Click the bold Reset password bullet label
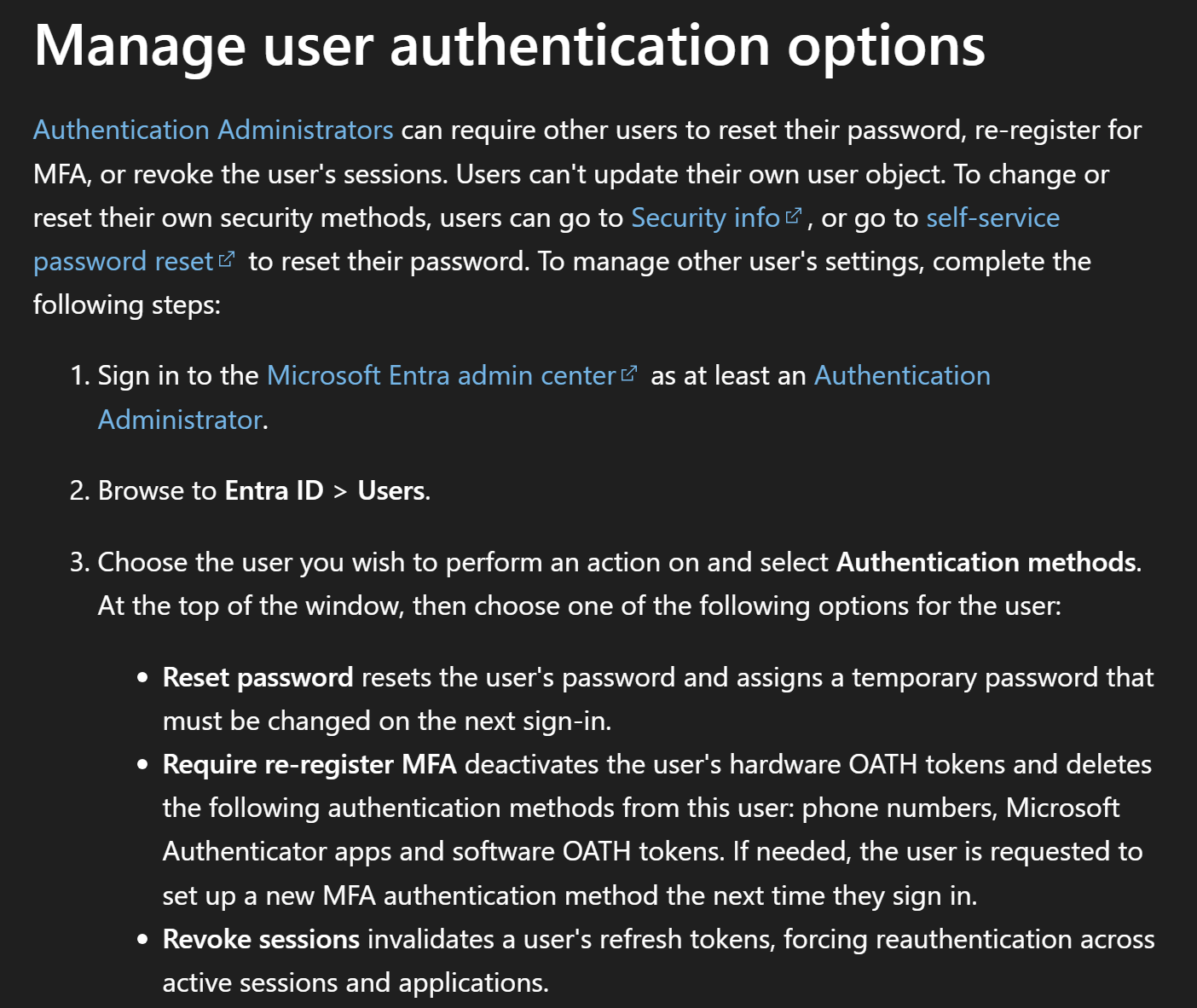 point(258,678)
